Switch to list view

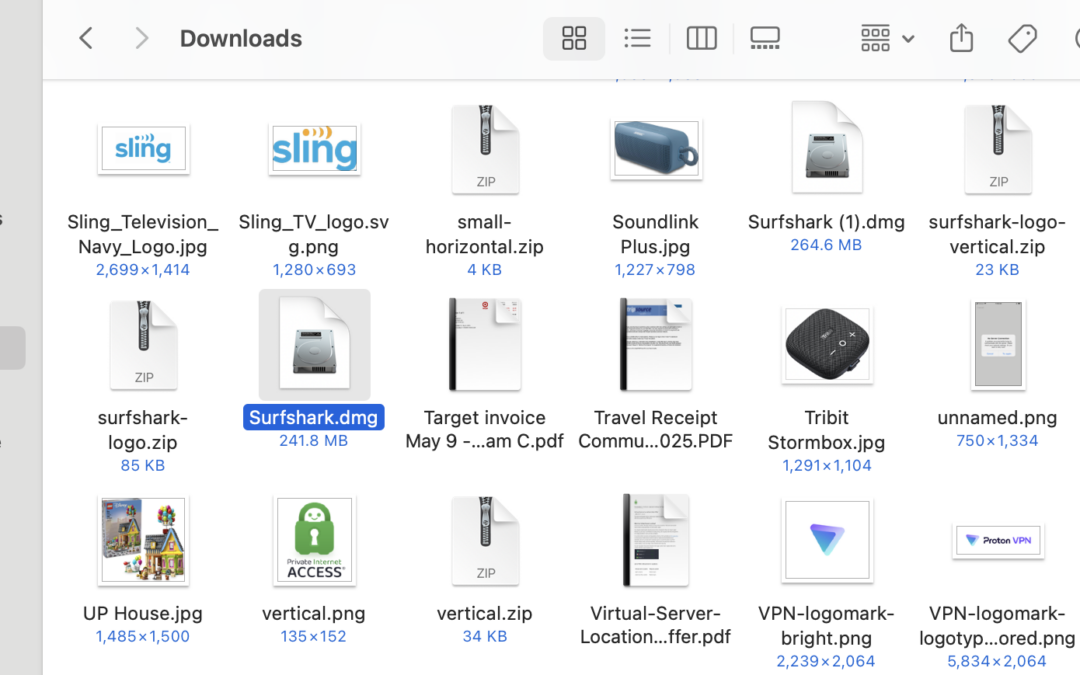637,38
